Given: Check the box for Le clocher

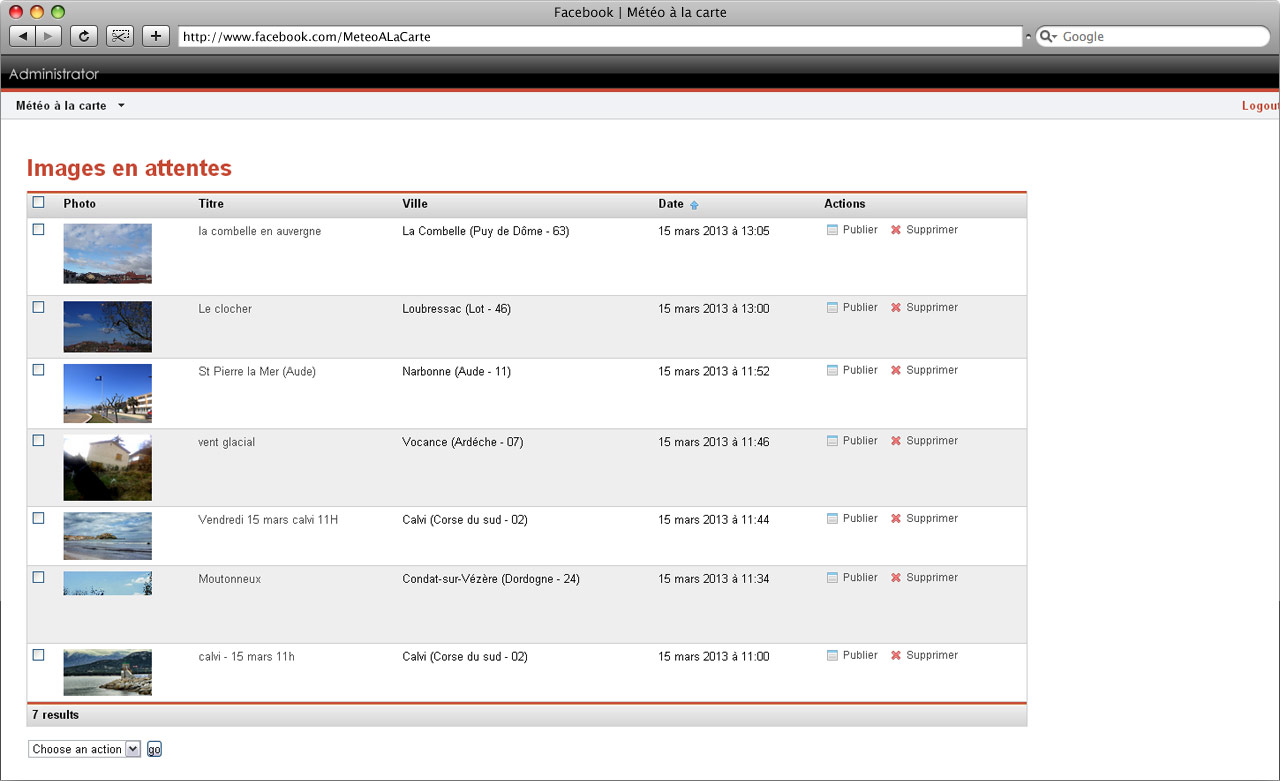Looking at the screenshot, I should [x=39, y=307].
